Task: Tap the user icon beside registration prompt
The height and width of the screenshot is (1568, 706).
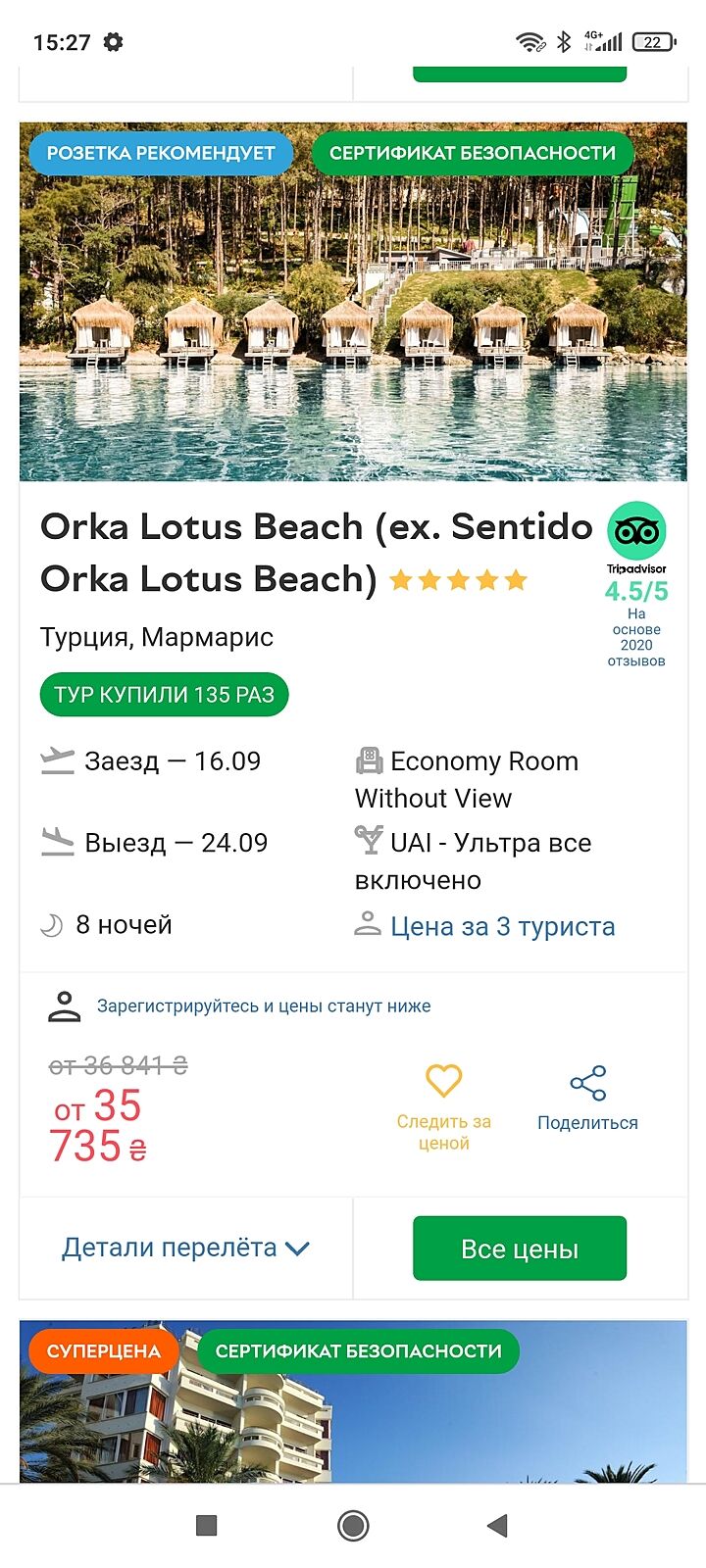Action: 65,1006
